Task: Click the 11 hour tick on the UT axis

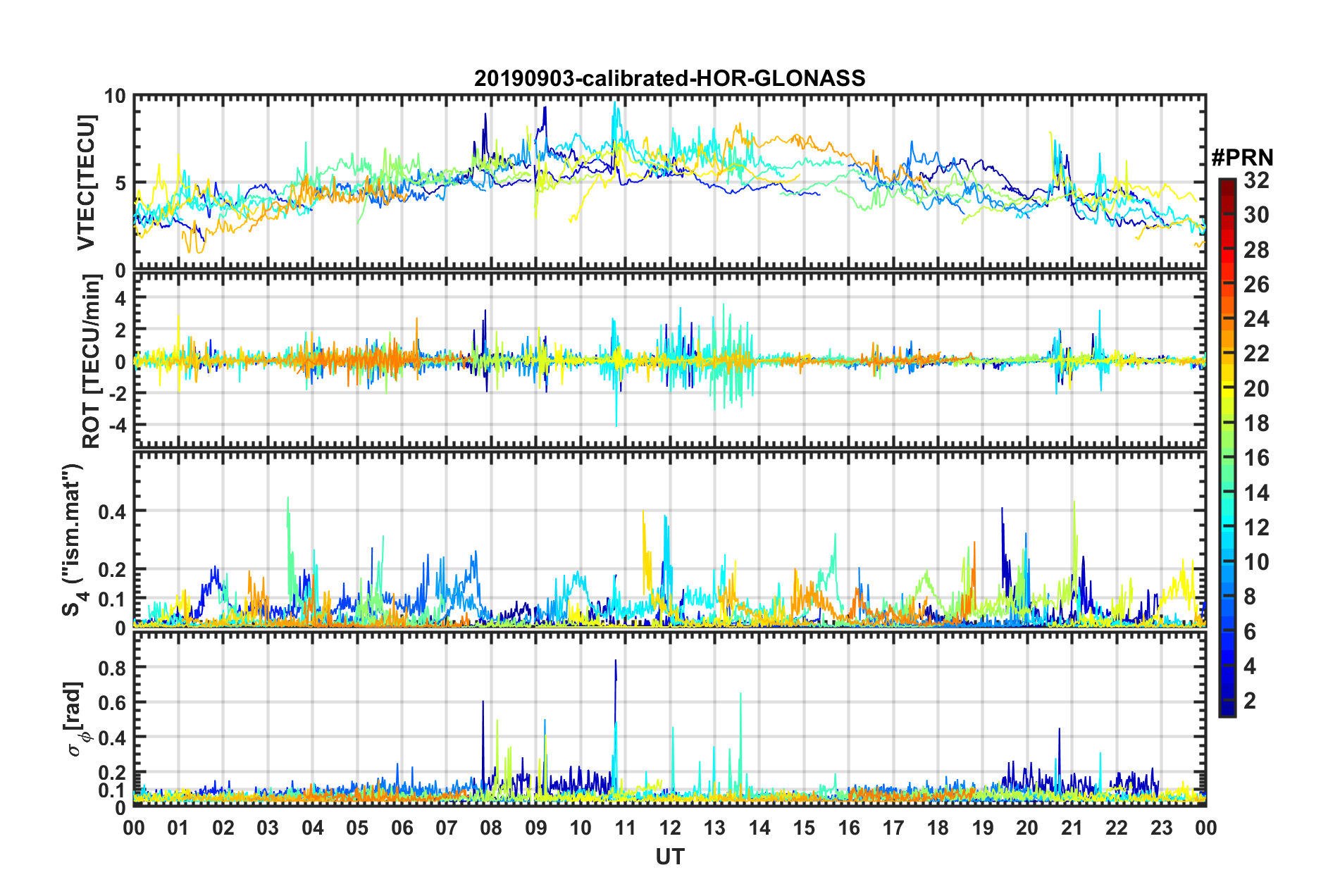Action: pos(625,827)
